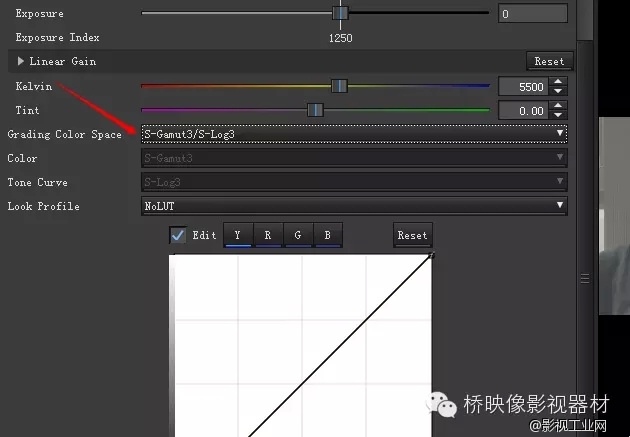Decrease Kelvin value with down arrow
Viewport: 630px width, 437px height.
point(558,92)
